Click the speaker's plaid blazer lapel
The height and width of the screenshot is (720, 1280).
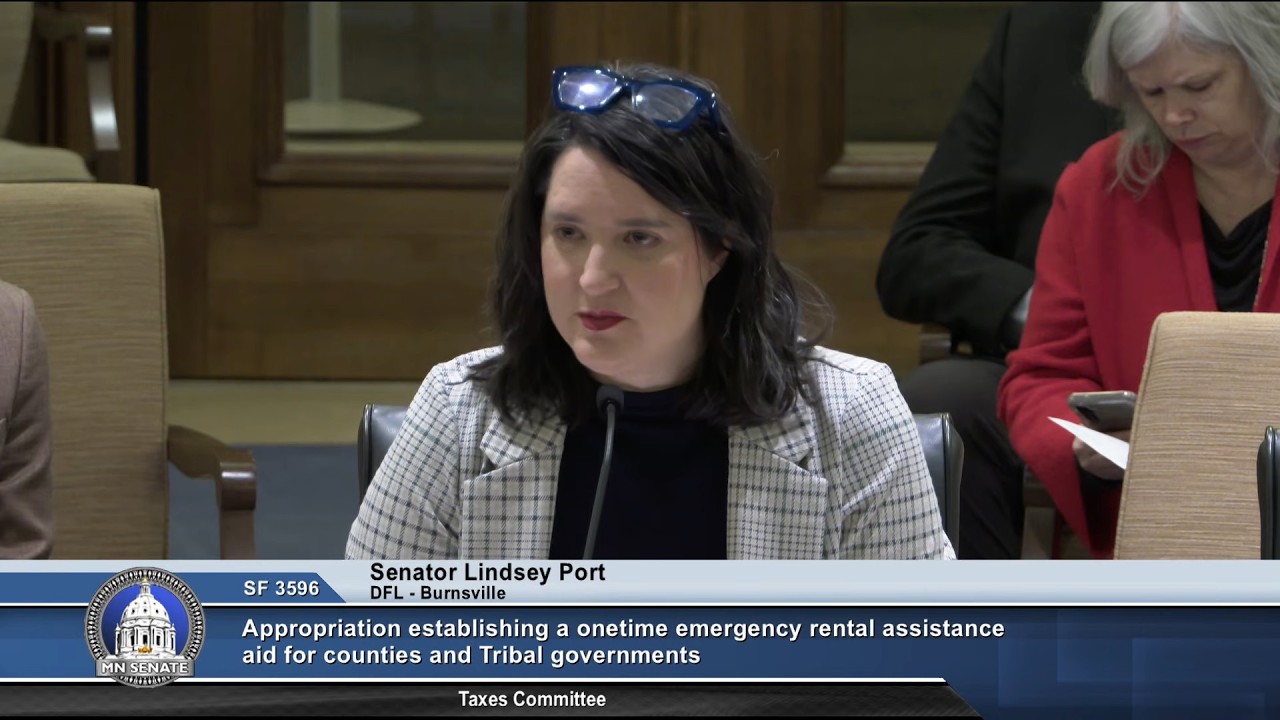pos(515,478)
